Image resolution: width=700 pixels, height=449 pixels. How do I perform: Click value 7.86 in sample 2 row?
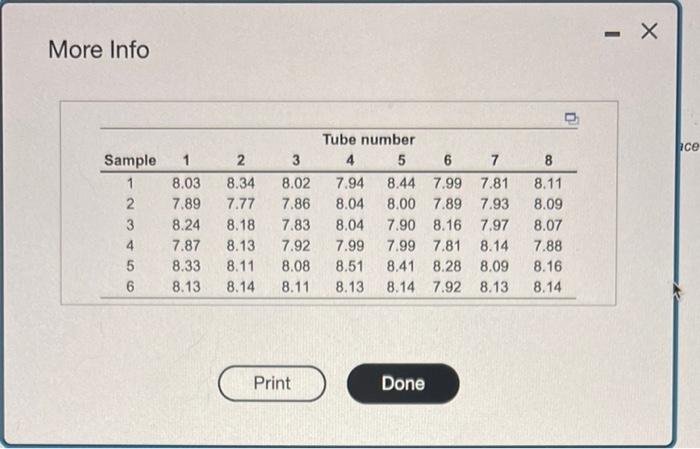tap(296, 204)
